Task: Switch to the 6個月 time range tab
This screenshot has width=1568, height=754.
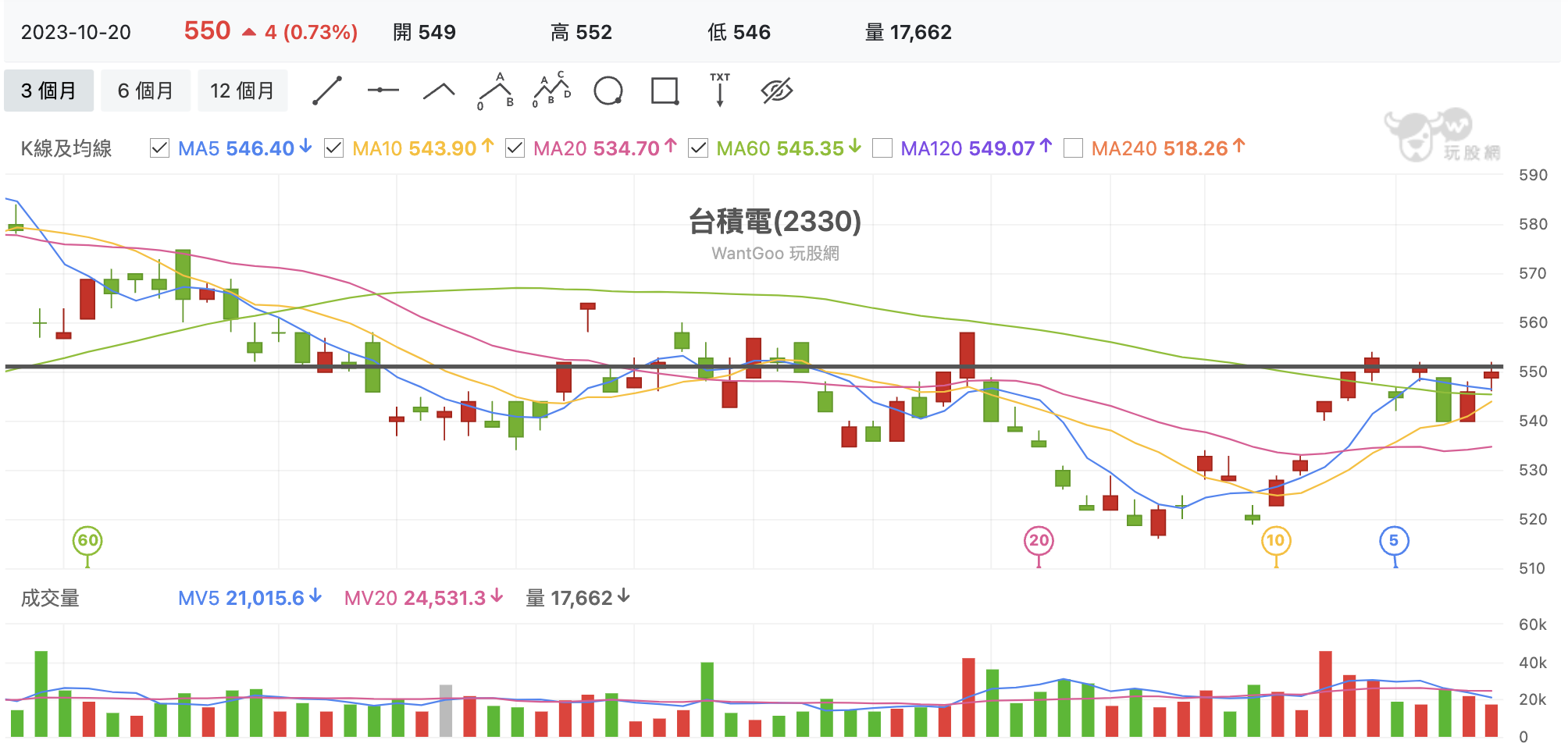Action: pos(145,91)
